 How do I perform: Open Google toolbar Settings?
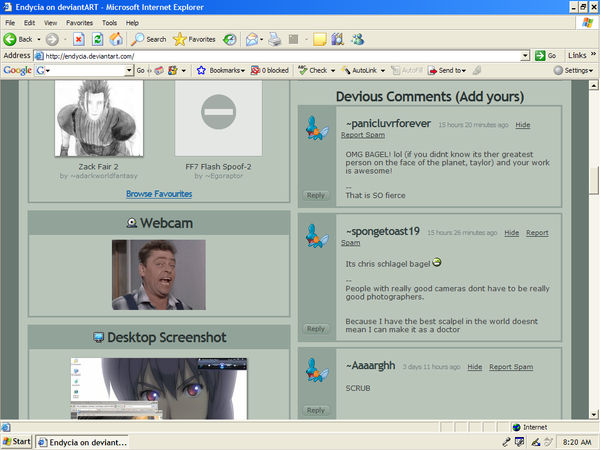[x=573, y=70]
